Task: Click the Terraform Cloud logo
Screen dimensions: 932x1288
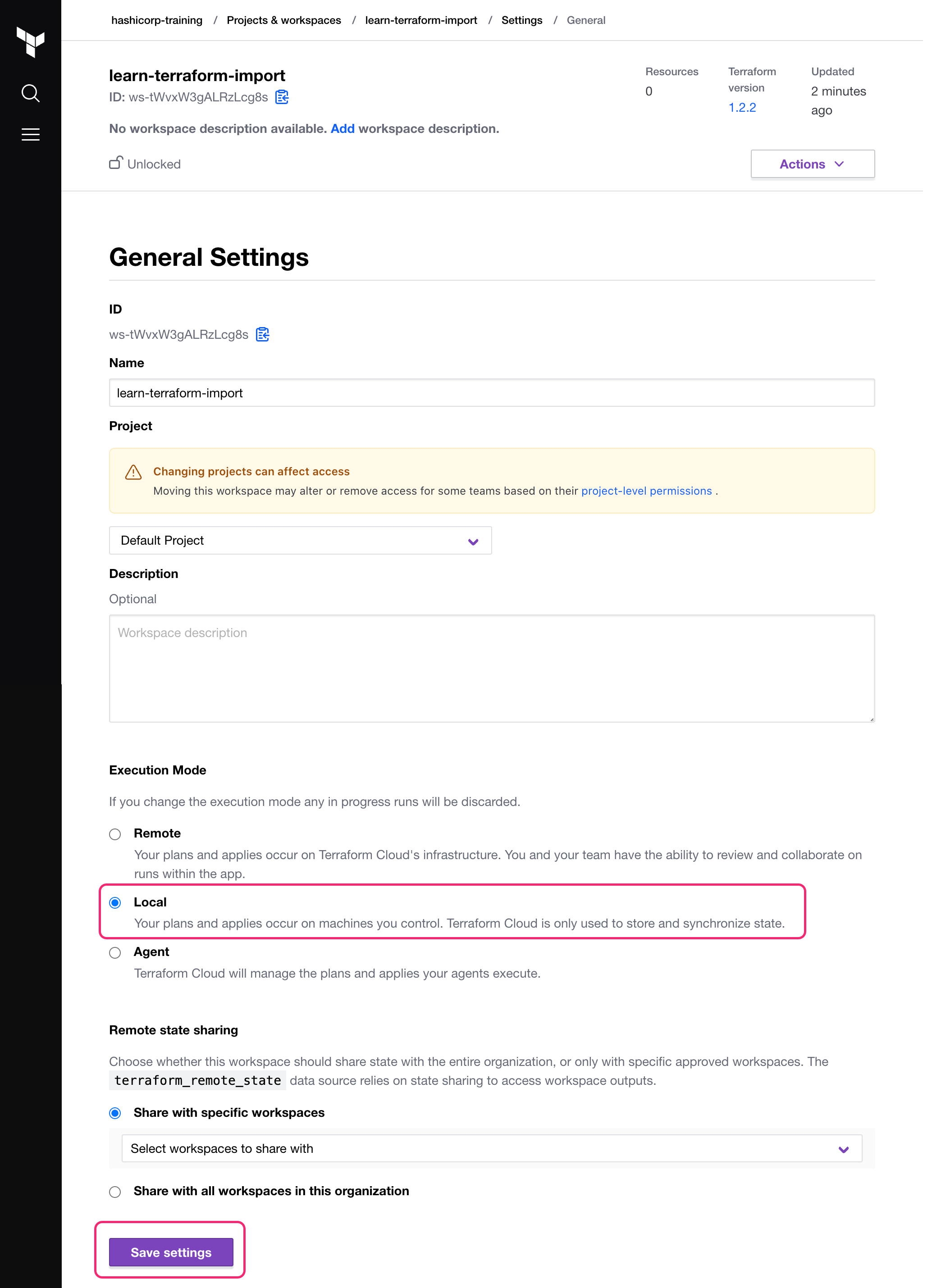Action: tap(31, 43)
